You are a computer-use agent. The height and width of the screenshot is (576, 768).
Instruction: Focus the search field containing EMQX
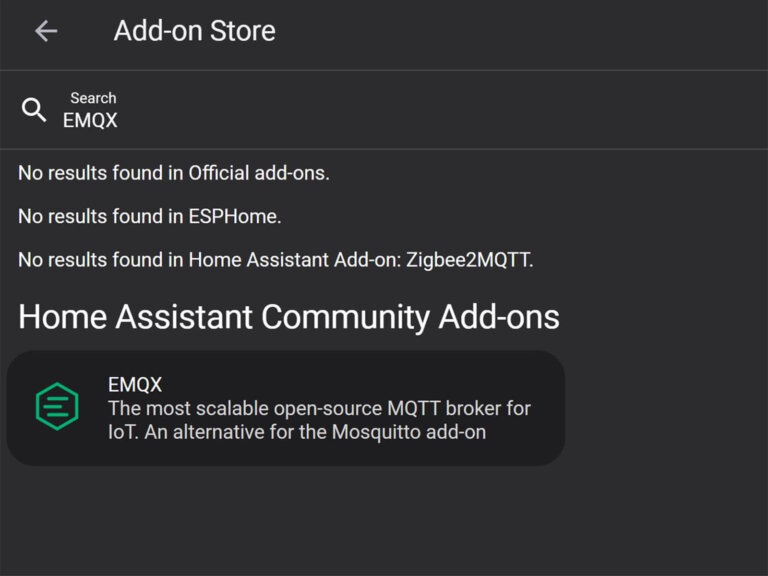pyautogui.click(x=384, y=110)
